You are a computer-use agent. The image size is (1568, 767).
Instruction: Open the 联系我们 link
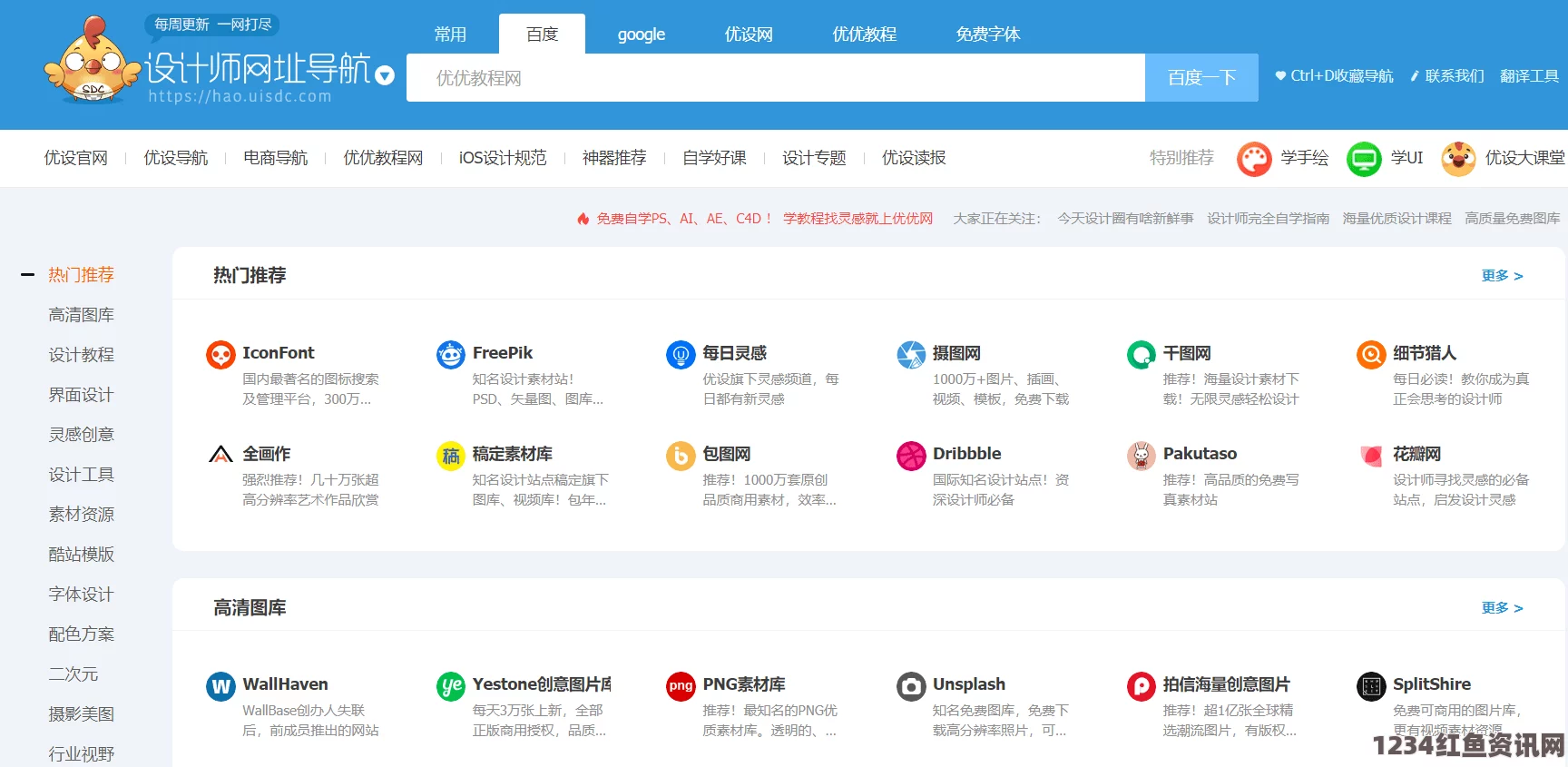pos(1447,76)
